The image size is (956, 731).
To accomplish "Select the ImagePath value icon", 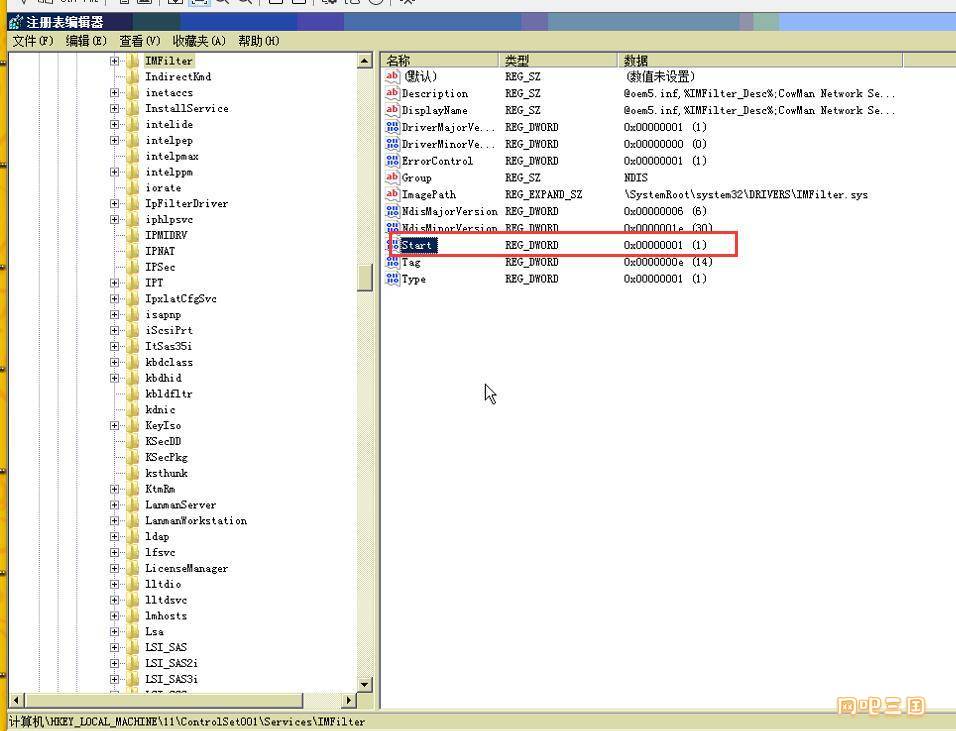I will point(392,194).
